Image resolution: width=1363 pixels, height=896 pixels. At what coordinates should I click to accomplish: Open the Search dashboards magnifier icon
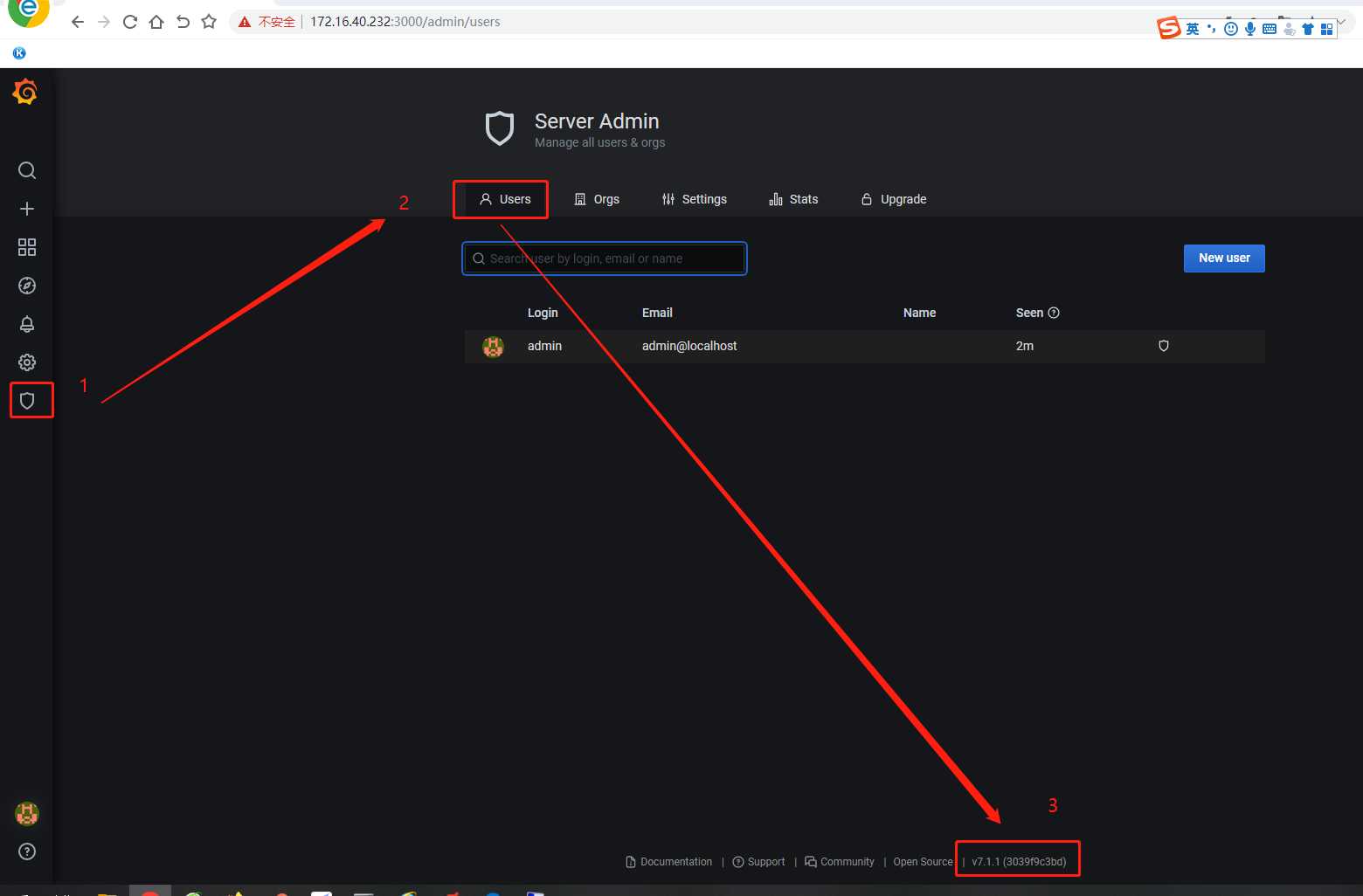point(27,170)
